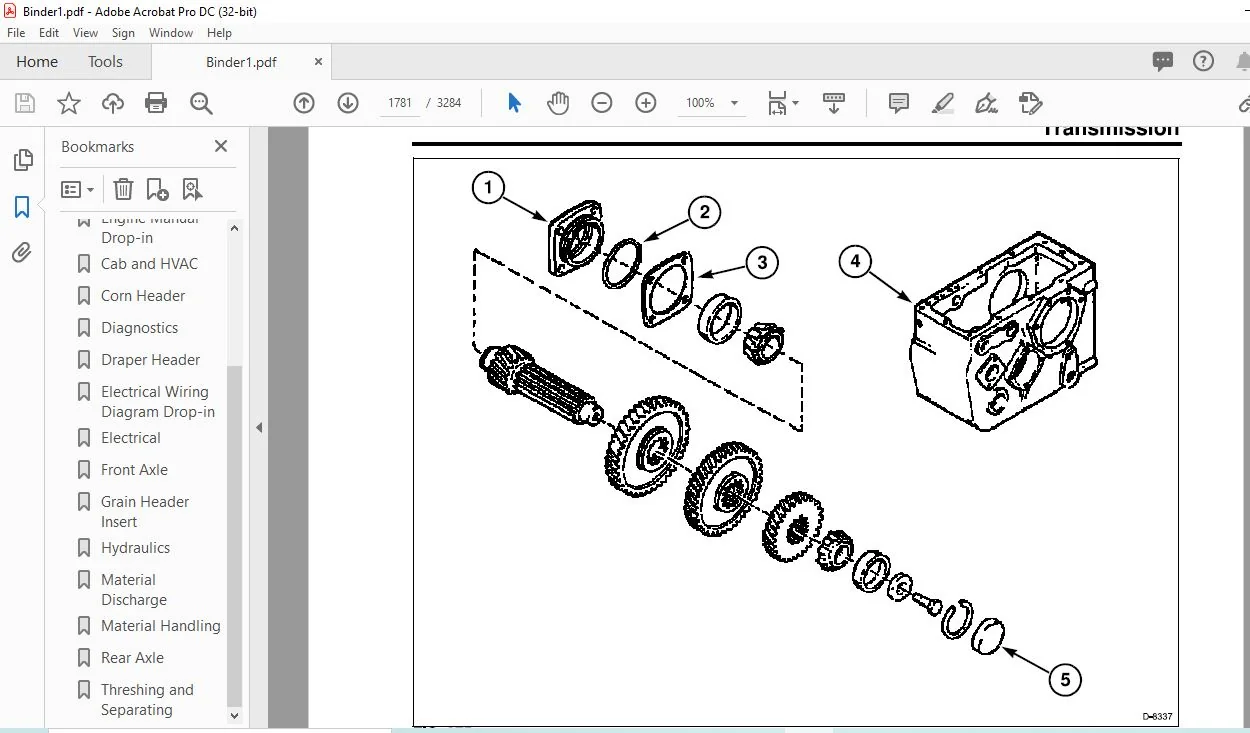Switch to the Tools tab
This screenshot has height=733, width=1250.
point(105,62)
